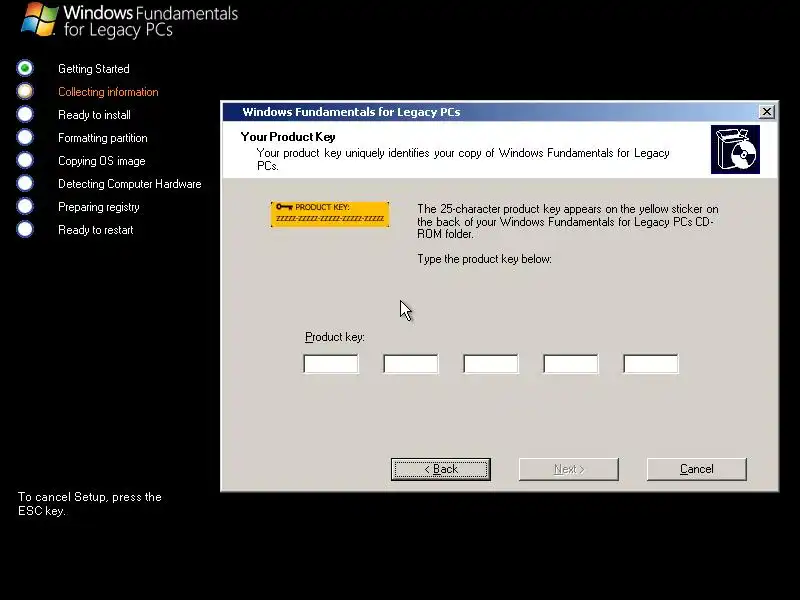Click the 'Detecting Computer Hardware' label
Screen dimensions: 800x600
tap(130, 184)
